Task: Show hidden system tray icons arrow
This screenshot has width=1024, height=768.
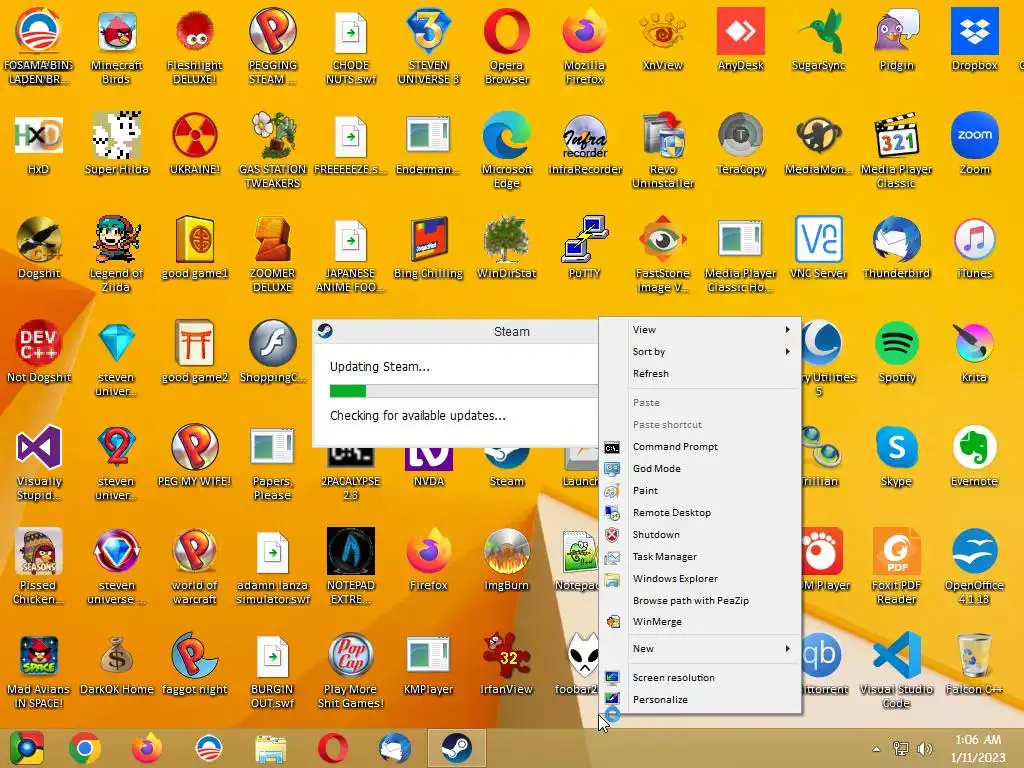Action: [876, 749]
